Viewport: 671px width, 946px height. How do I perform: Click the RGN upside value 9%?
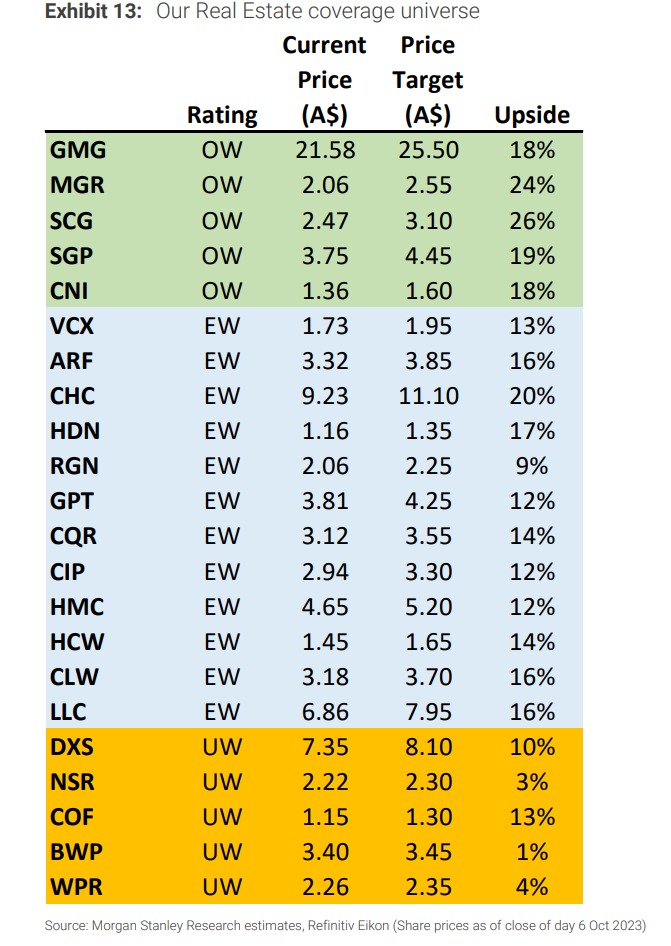point(532,466)
